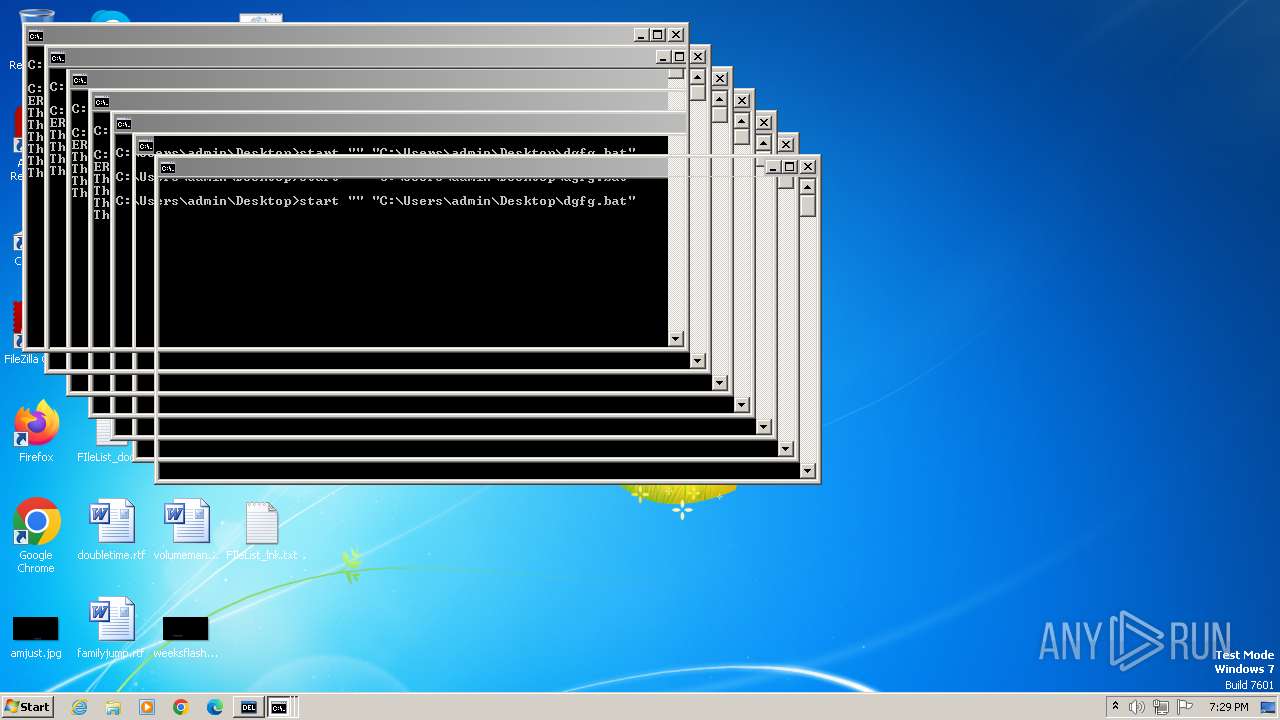The width and height of the screenshot is (1280, 720).
Task: Select the amjust.jpg image file
Action: (36, 636)
